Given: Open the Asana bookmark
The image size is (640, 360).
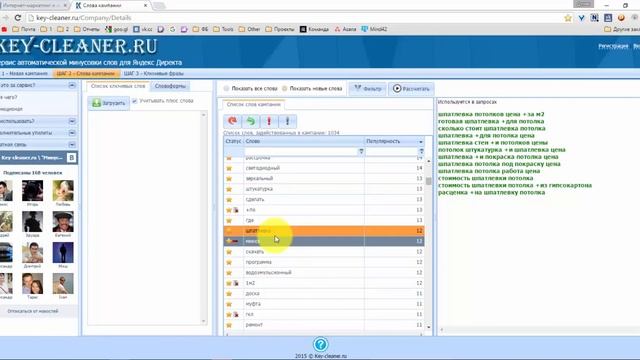Looking at the screenshot, I should coord(345,29).
